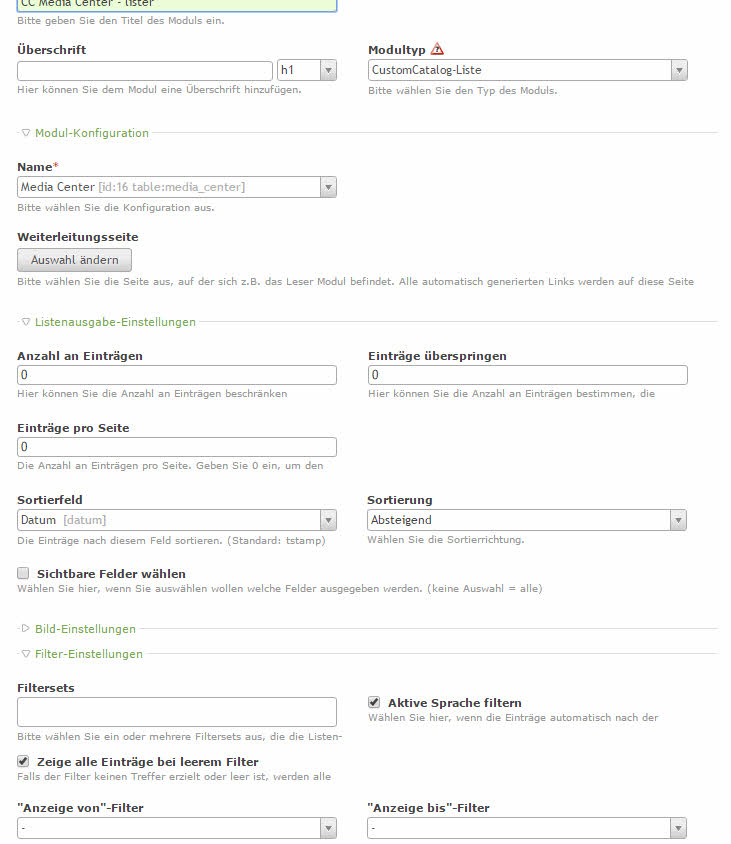
Task: Expand the Bild-Einstellungen section
Action: coord(84,629)
